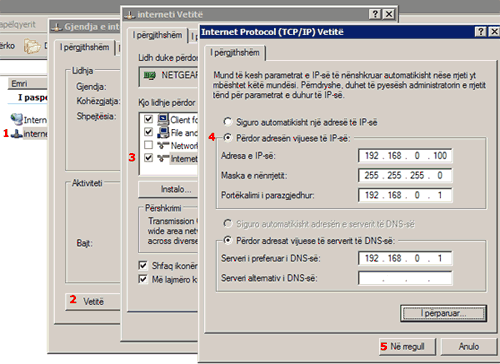
Task: Click the 'Maska e nënrrjetit' input field
Action: tap(405, 175)
